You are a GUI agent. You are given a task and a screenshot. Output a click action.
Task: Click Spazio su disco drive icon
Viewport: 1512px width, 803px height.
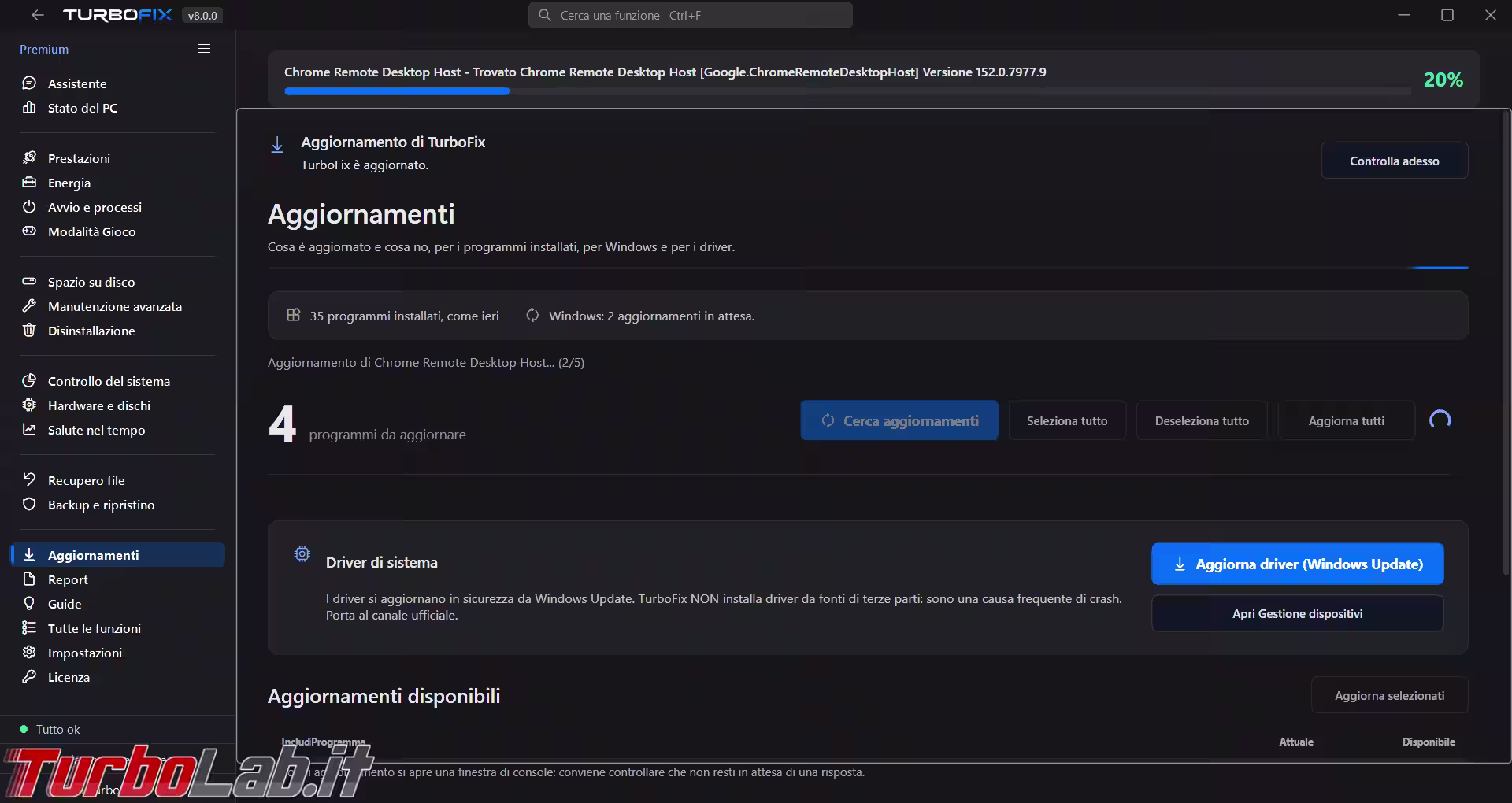[x=29, y=282]
